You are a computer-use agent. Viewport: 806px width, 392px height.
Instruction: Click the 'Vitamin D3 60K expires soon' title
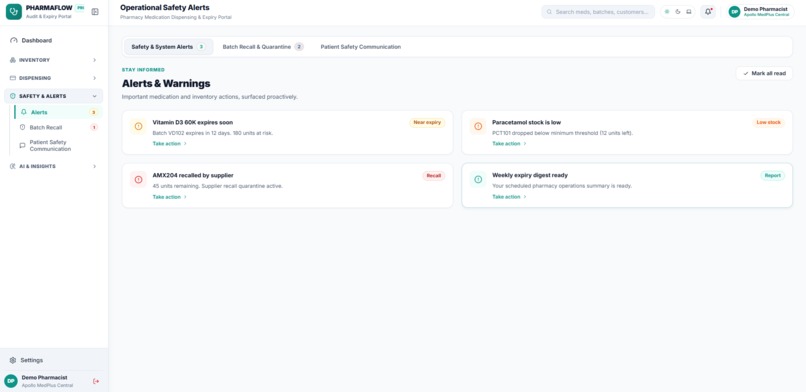tap(193, 123)
